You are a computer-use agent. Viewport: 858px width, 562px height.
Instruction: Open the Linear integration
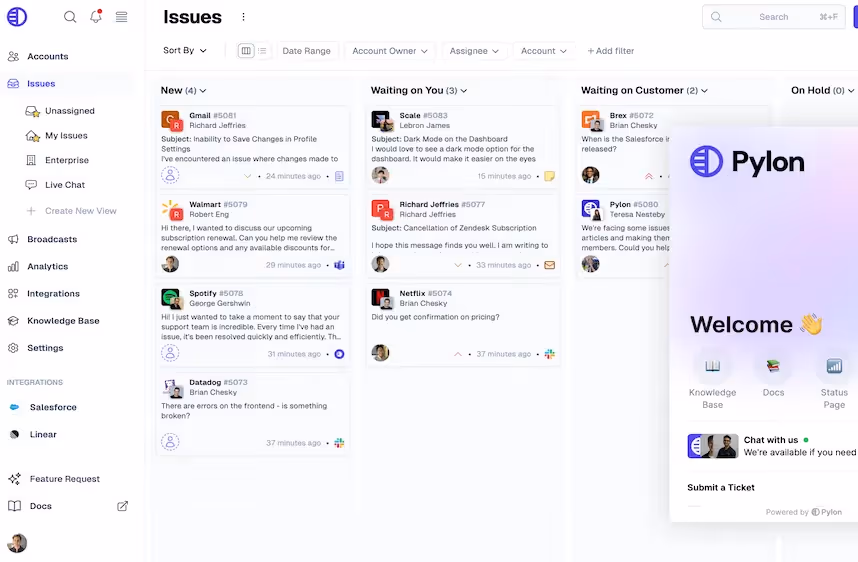pyautogui.click(x=43, y=434)
